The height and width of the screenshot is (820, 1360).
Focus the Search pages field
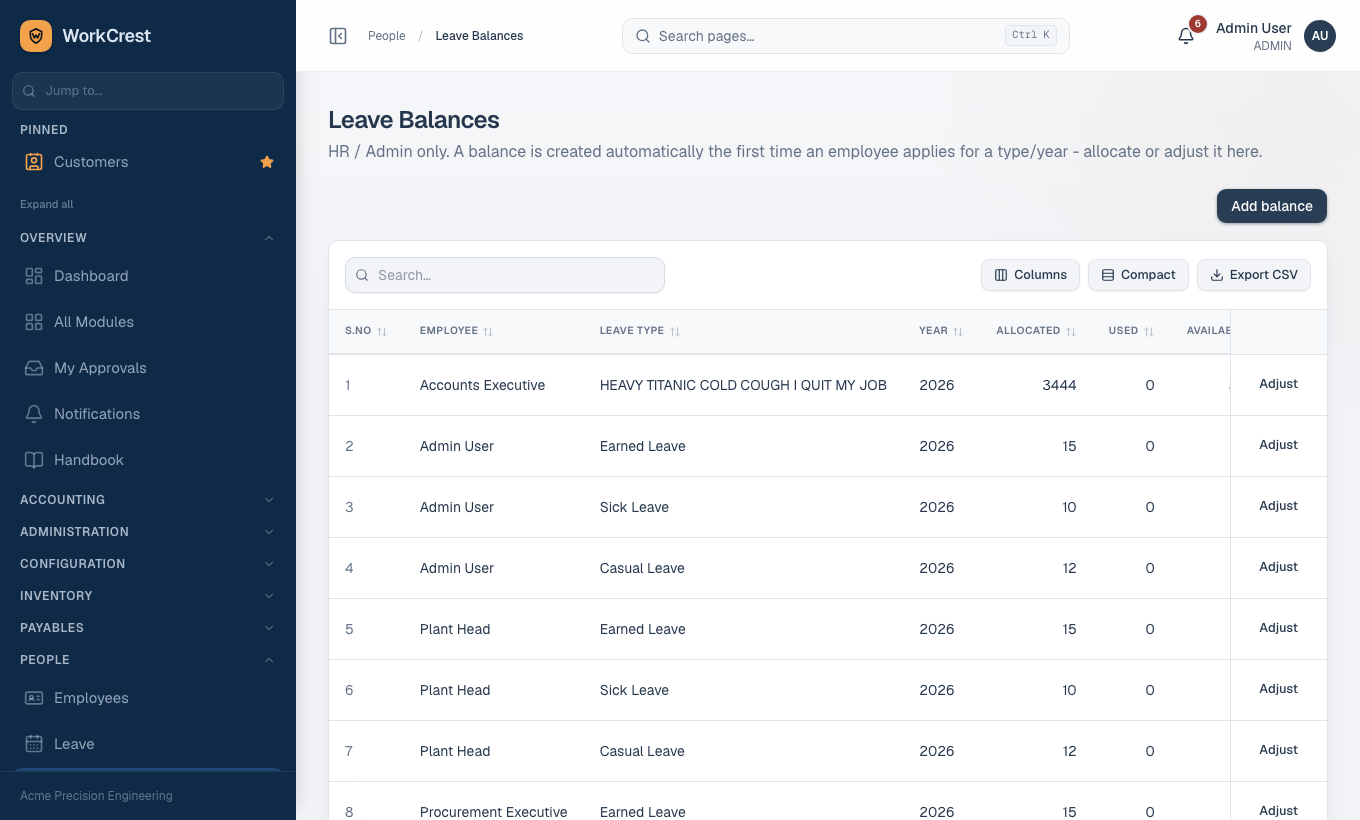[x=846, y=36]
